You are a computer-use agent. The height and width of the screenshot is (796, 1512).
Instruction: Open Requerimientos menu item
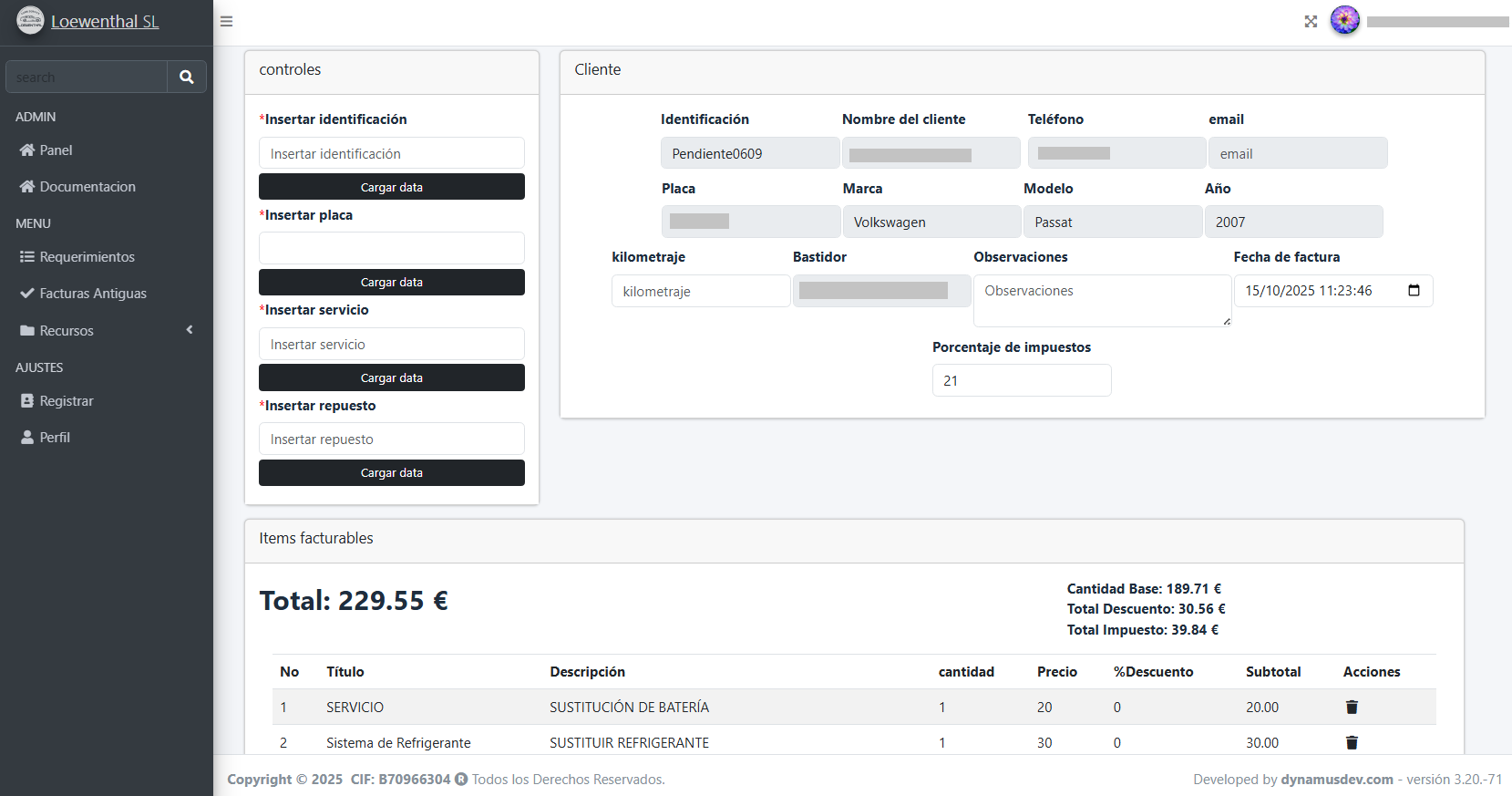[87, 257]
